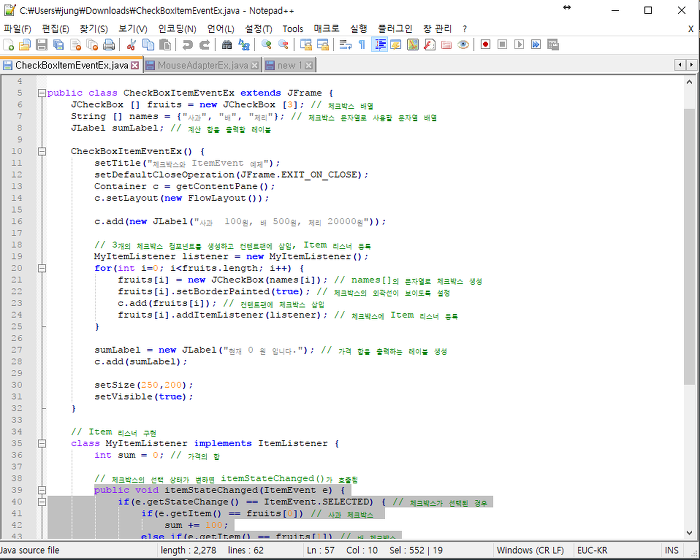Open 플러그인 plugins menu

(395, 29)
